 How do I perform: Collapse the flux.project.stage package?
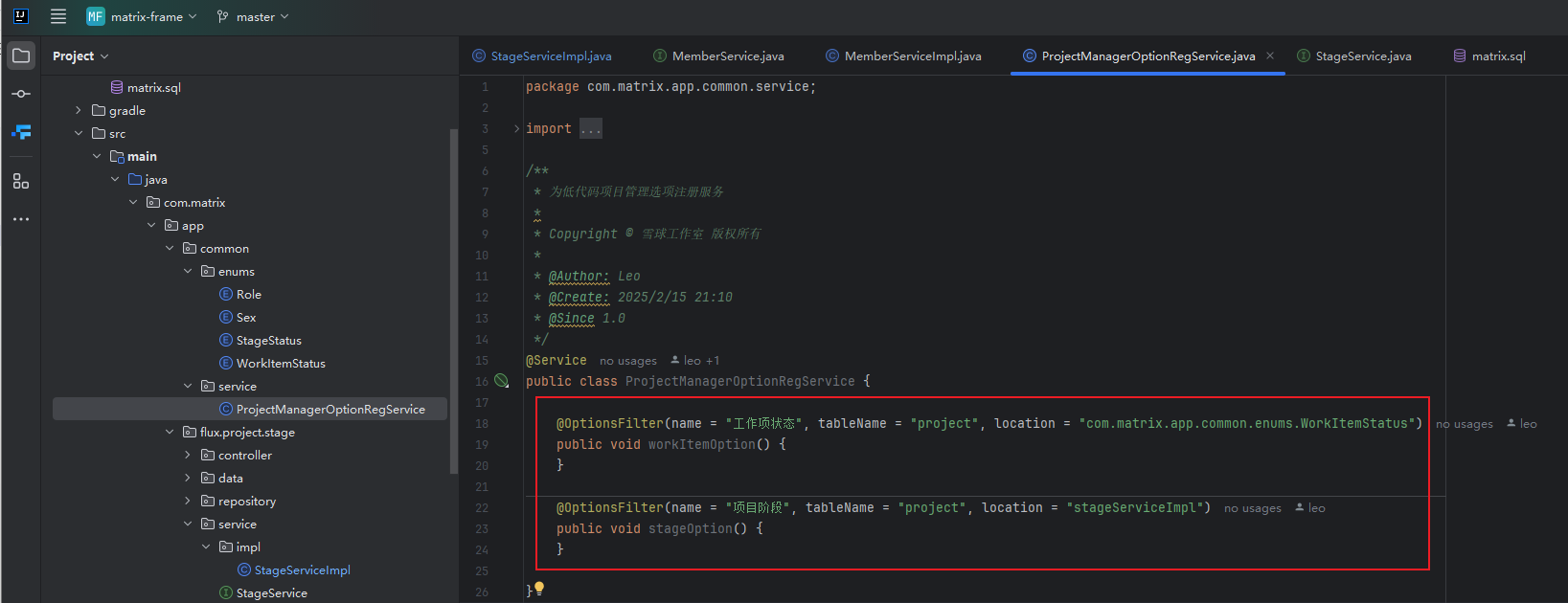pos(170,432)
